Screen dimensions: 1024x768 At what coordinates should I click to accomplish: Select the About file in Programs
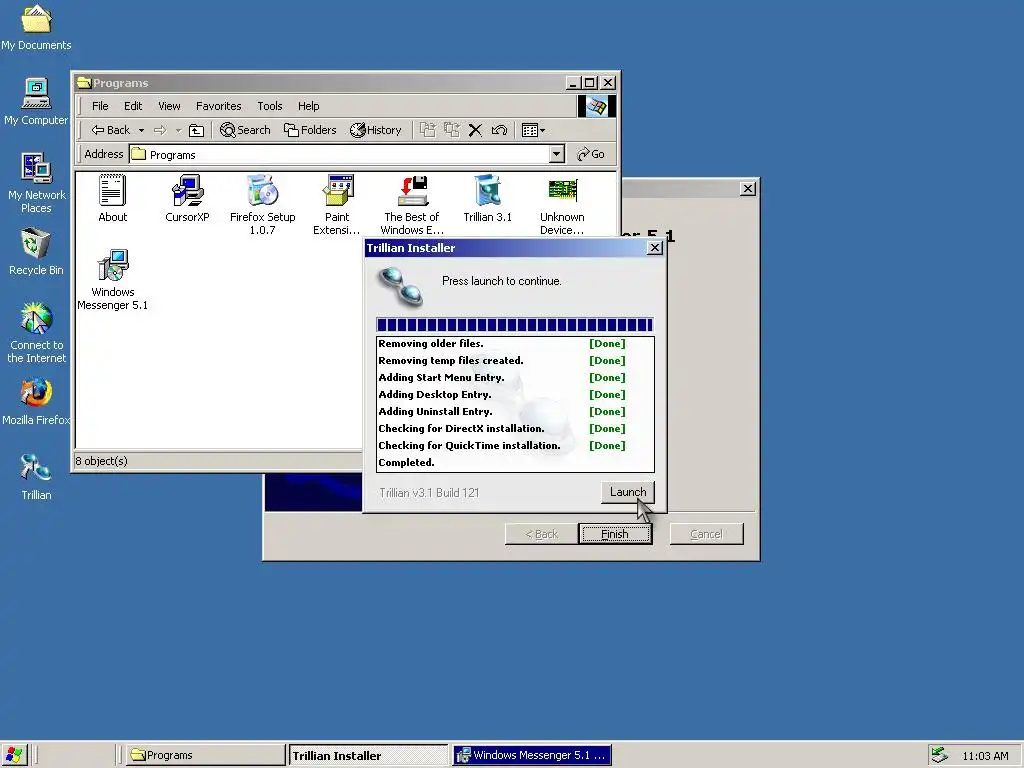(x=112, y=199)
